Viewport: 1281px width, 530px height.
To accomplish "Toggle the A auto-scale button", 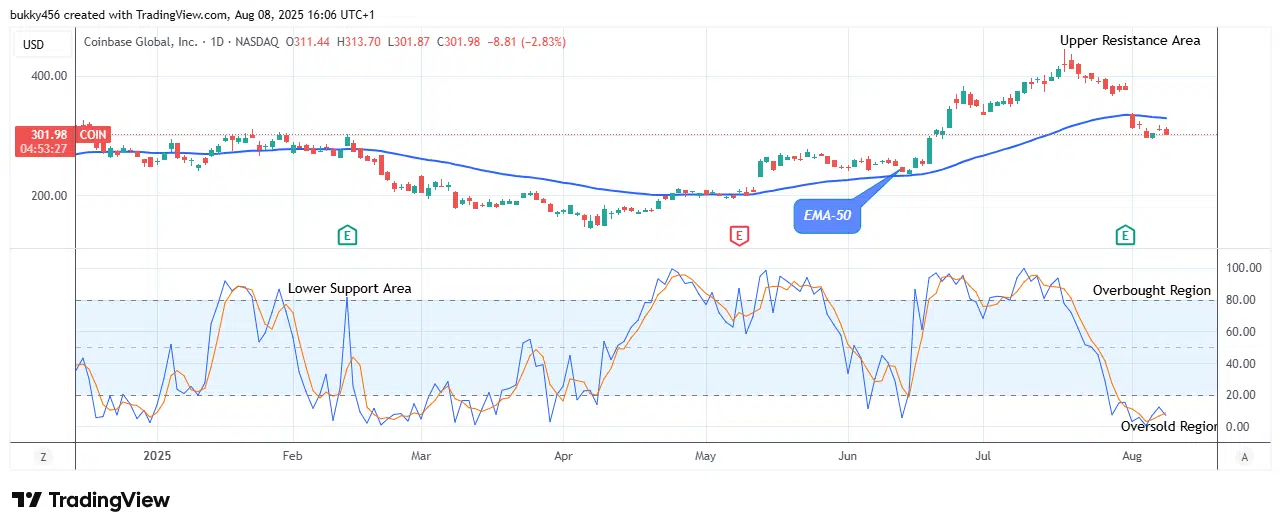I will coord(1244,456).
